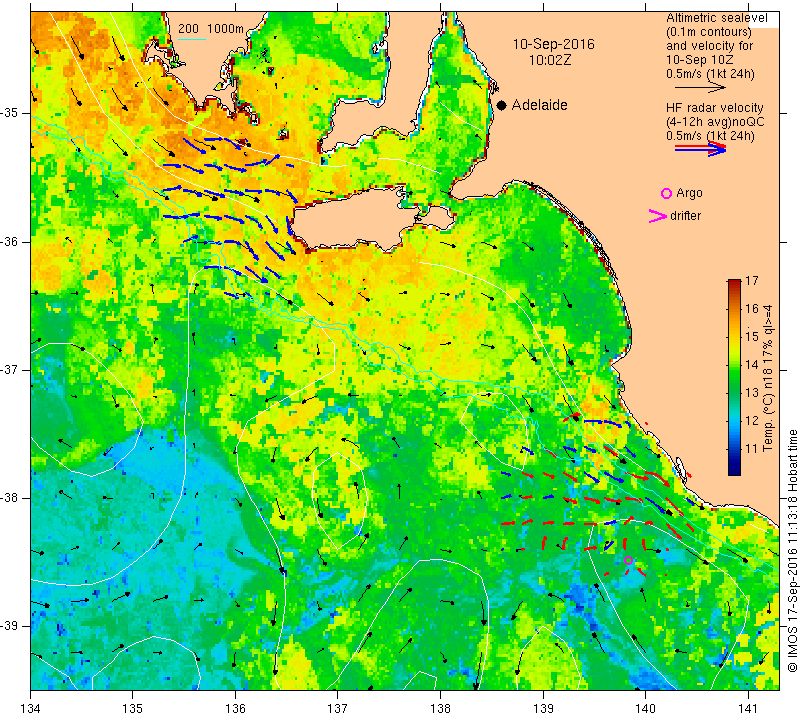Click the longitude label 138

(x=440, y=709)
